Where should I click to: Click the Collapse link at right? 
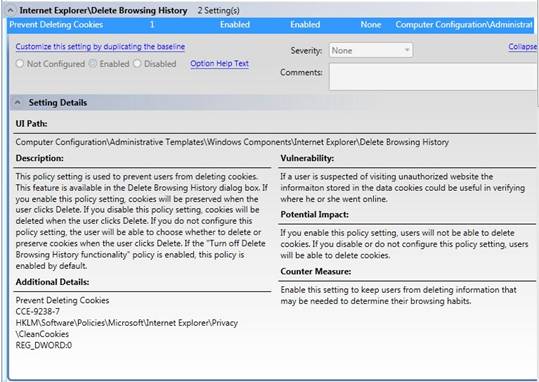pyautogui.click(x=523, y=46)
